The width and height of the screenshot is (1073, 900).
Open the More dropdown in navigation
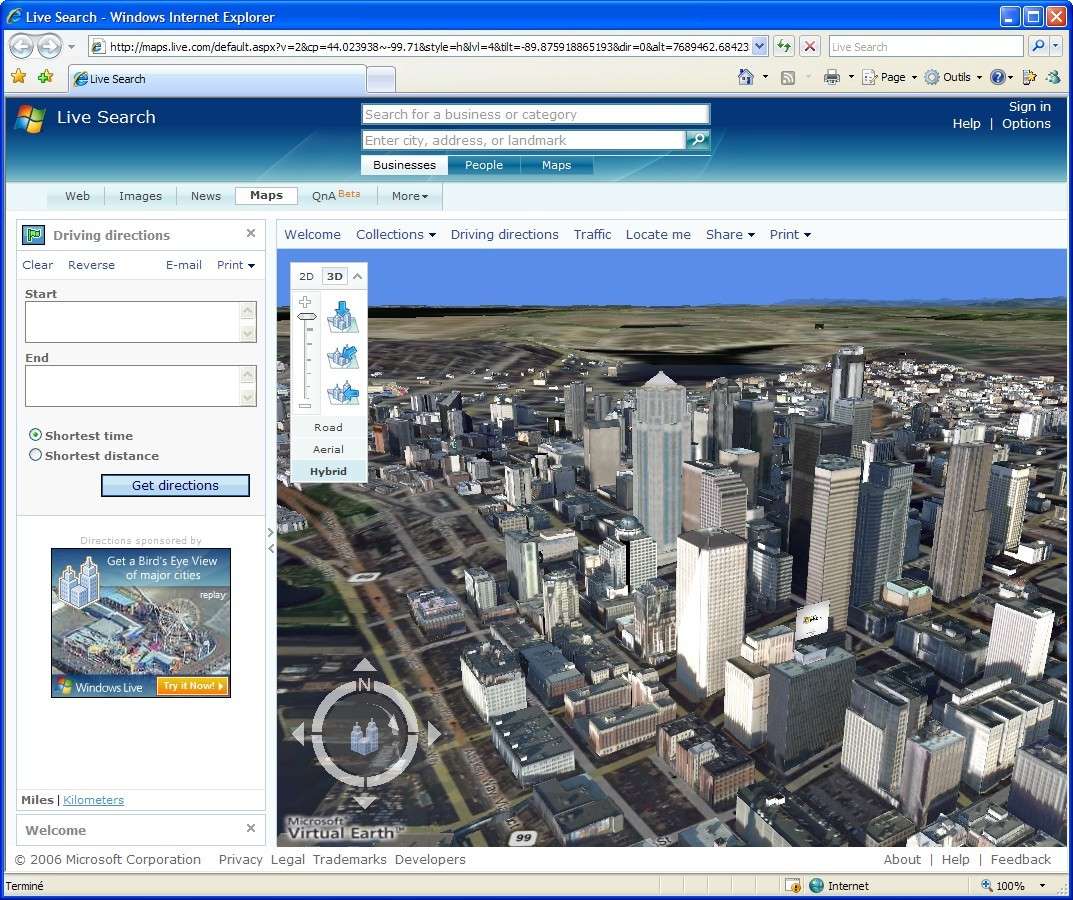click(410, 196)
